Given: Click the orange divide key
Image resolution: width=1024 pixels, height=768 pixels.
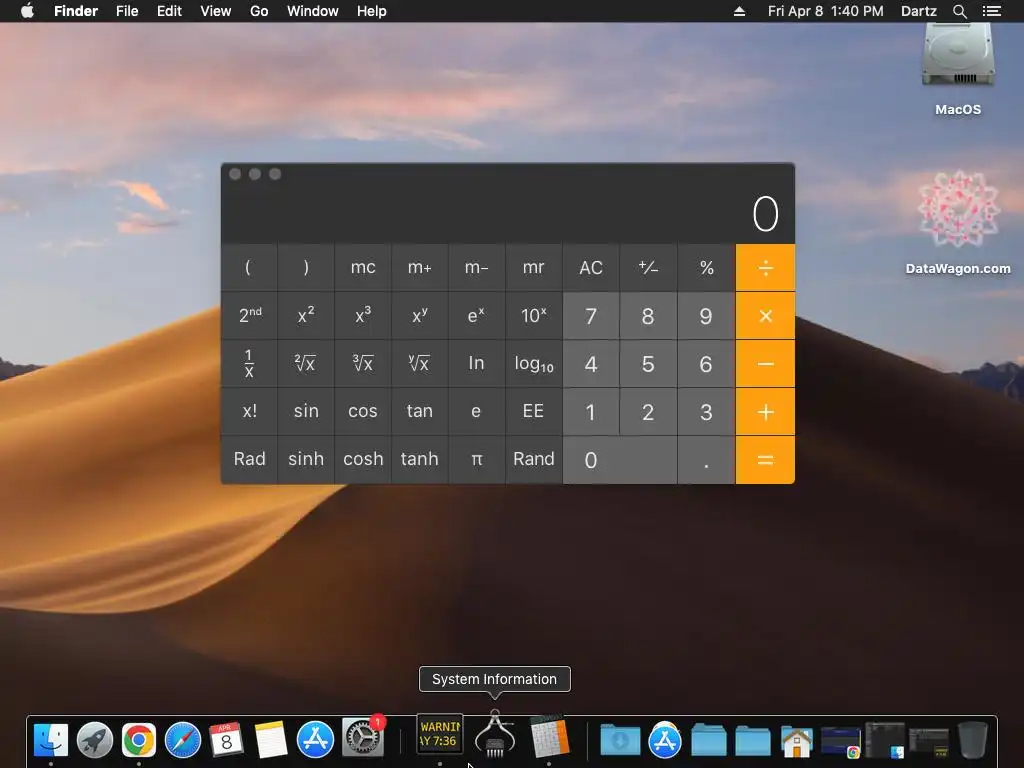Looking at the screenshot, I should pos(765,268).
